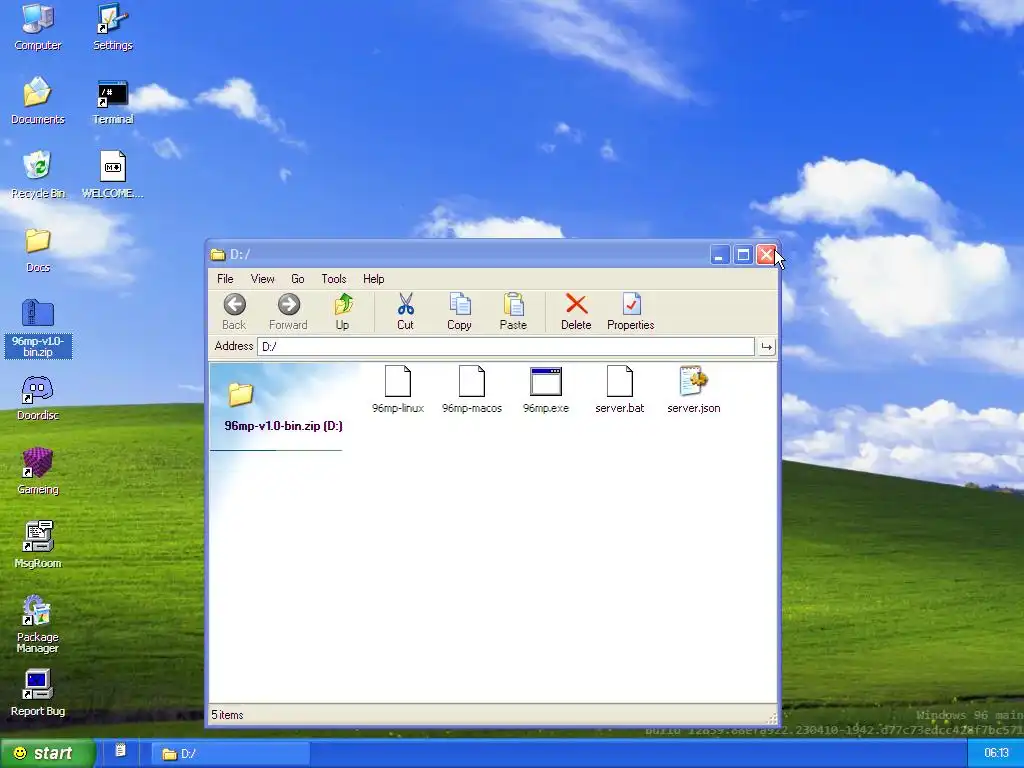Click the window resize grip corner
The width and height of the screenshot is (1024, 768).
(x=772, y=718)
